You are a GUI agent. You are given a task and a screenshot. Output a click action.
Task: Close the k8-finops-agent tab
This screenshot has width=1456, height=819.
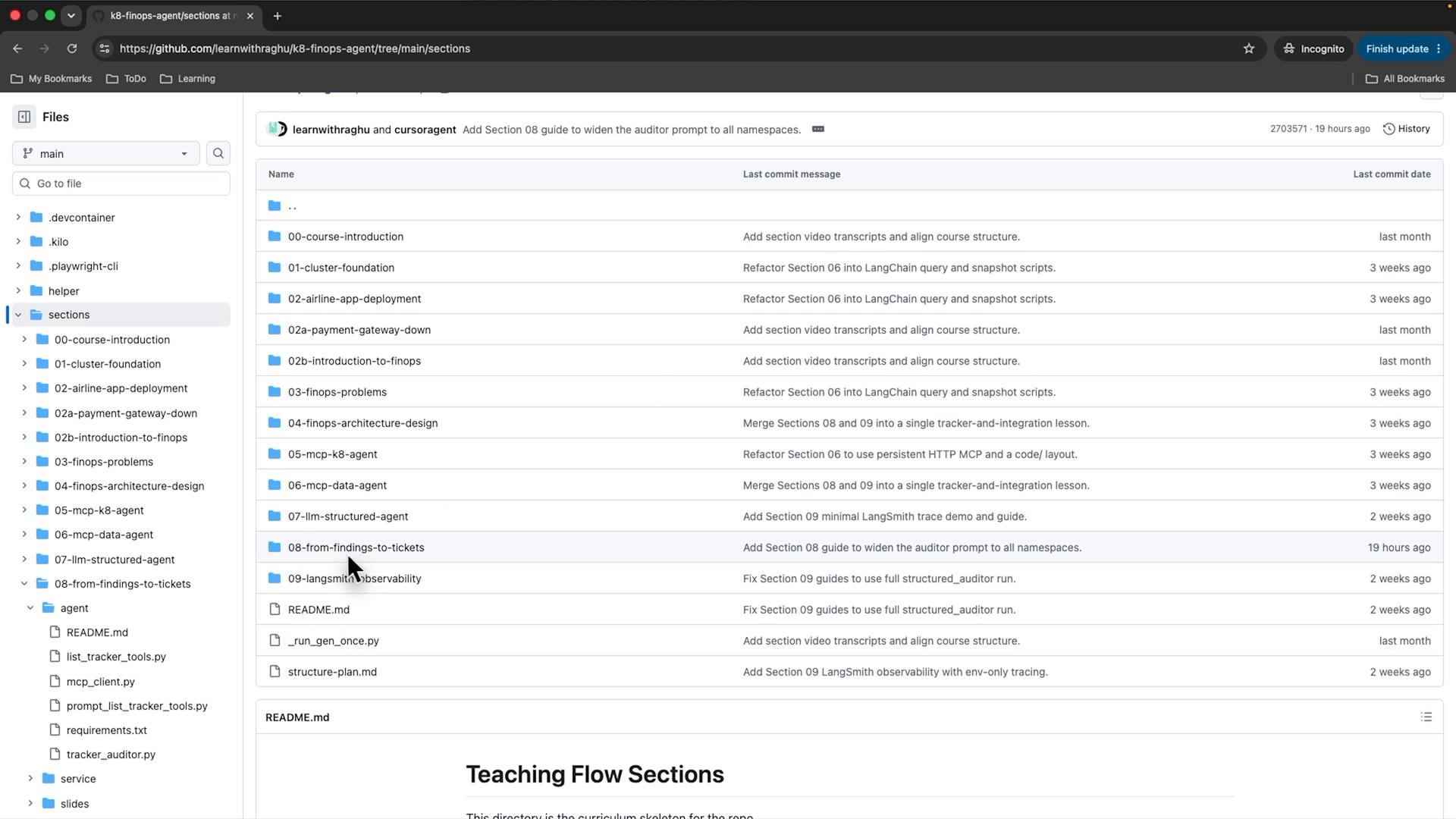(x=250, y=16)
